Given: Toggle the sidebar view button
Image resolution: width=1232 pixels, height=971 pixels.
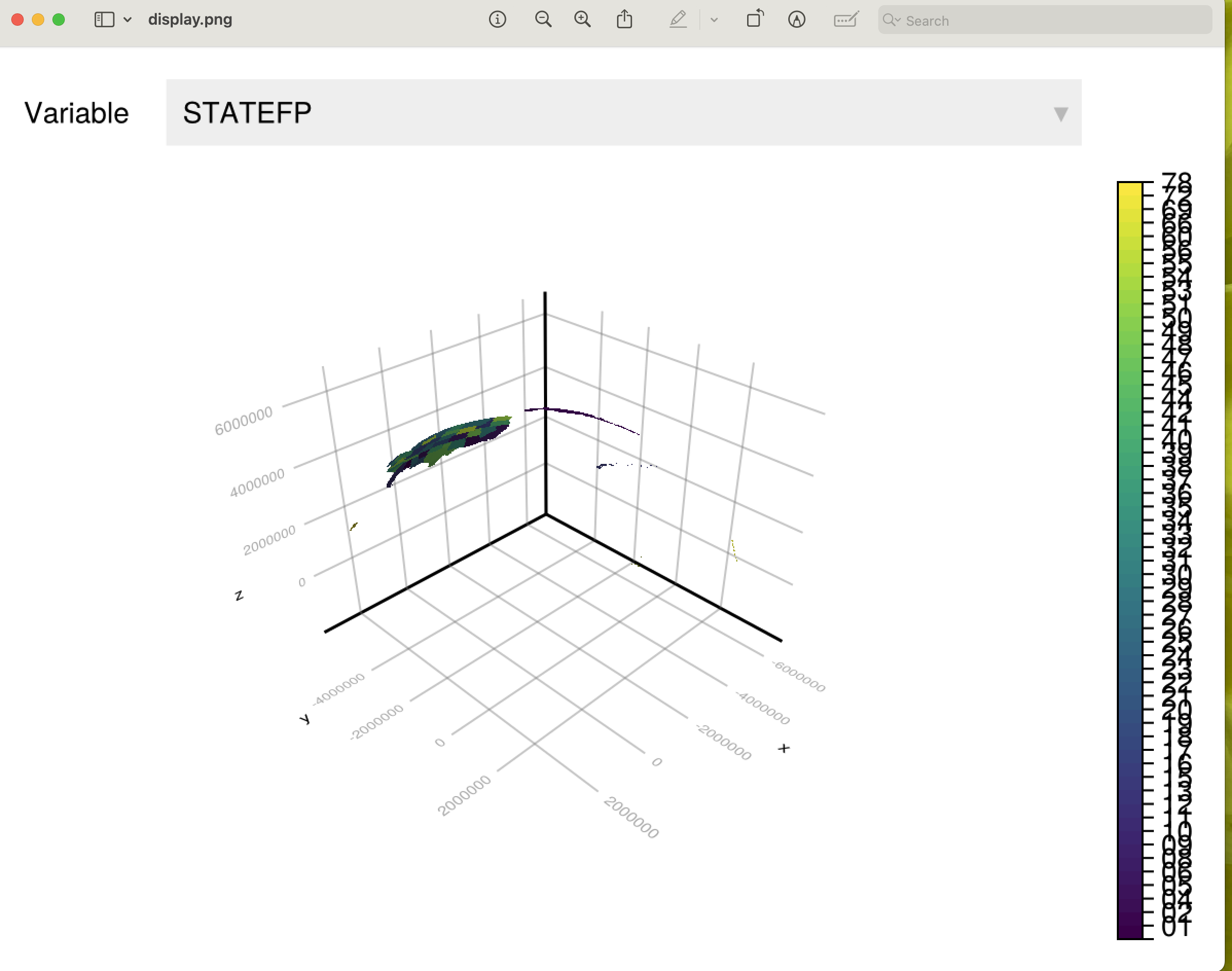Looking at the screenshot, I should [x=104, y=20].
